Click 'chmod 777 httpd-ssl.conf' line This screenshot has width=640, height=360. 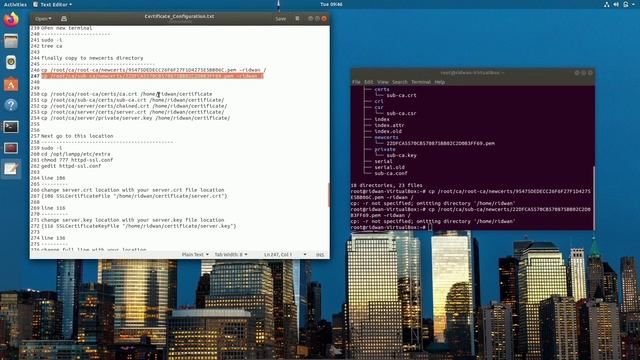tap(77, 160)
